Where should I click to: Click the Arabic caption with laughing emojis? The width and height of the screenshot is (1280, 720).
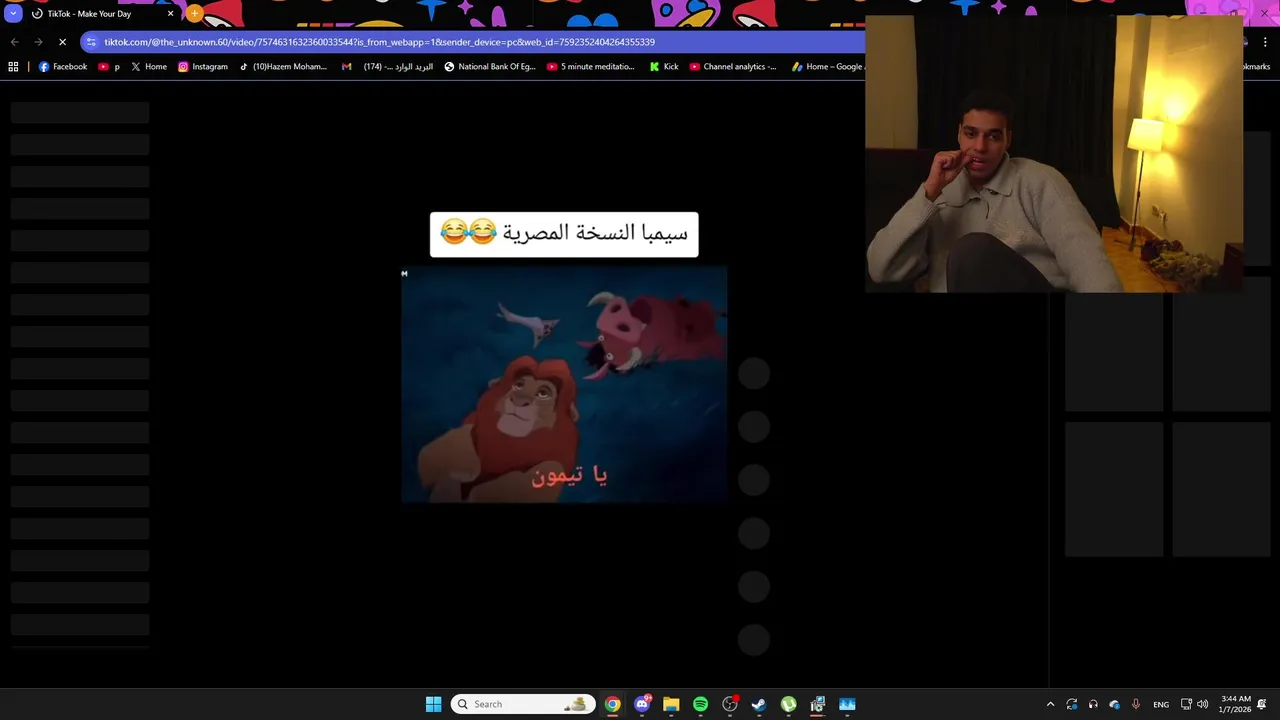click(x=564, y=234)
